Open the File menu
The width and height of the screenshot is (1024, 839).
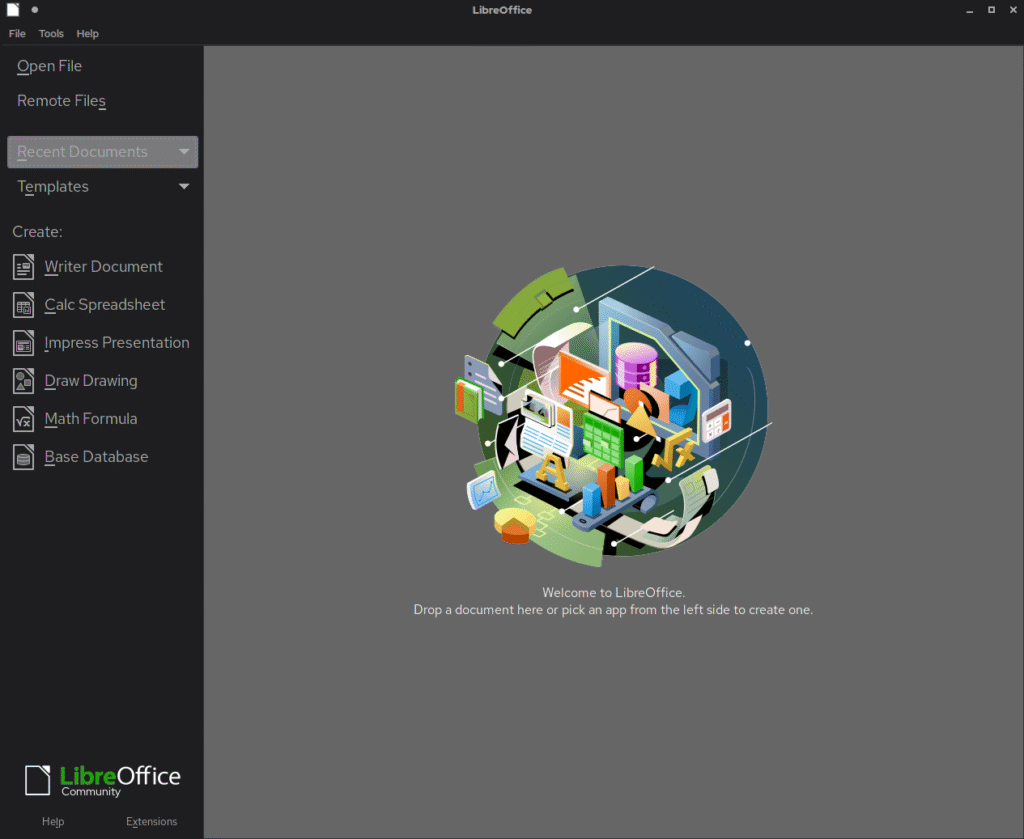click(x=17, y=33)
